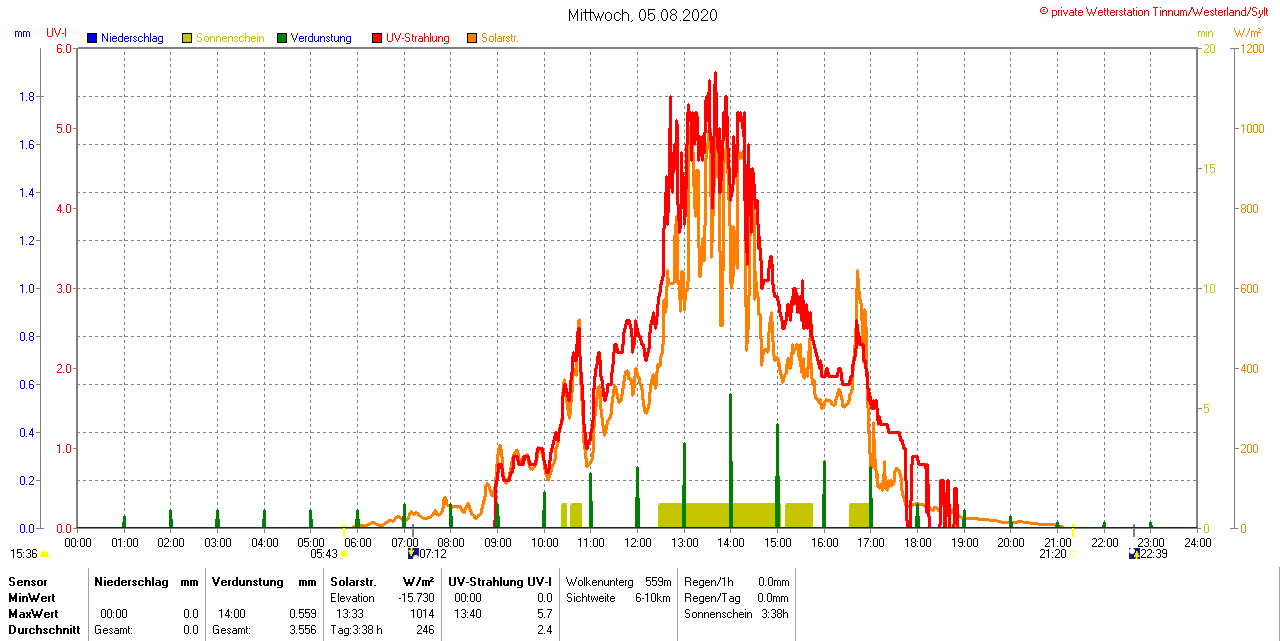Click the 1.8 label on mm axis
This screenshot has height=641, width=1280.
26,96
